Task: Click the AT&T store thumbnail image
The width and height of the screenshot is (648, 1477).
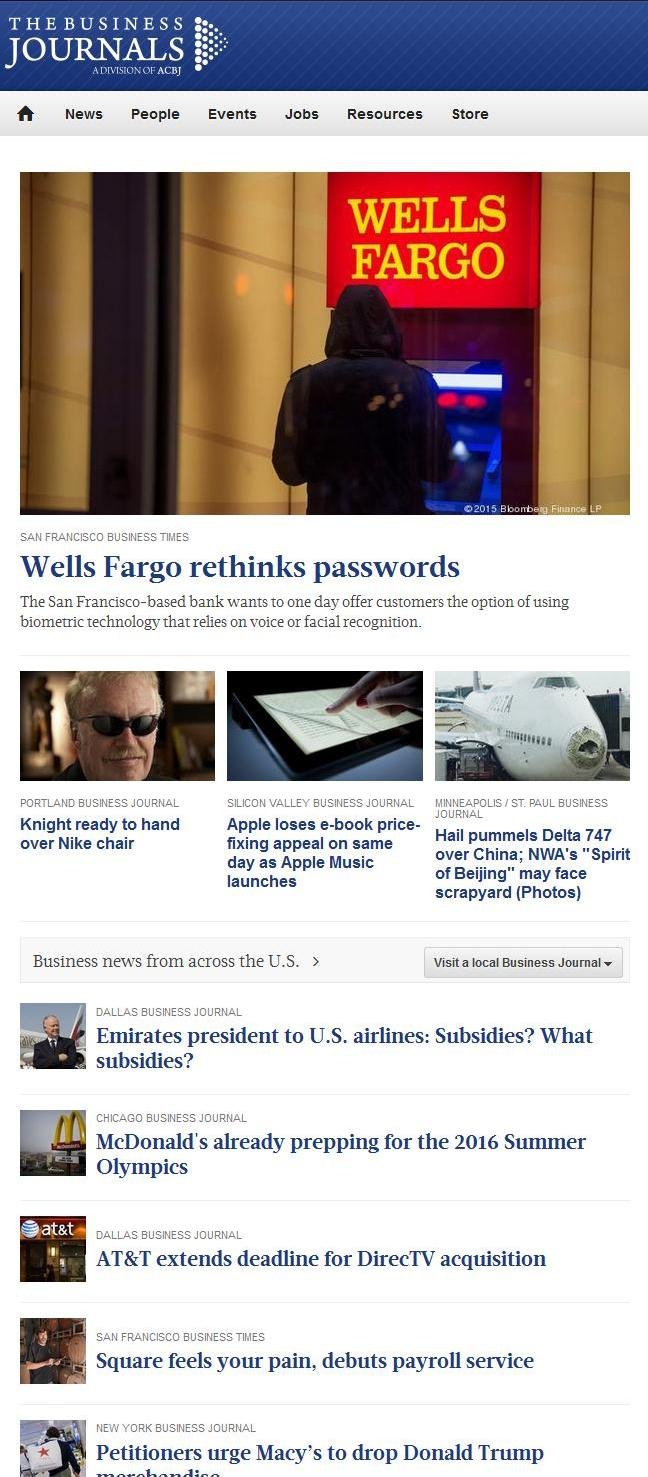Action: click(53, 1249)
